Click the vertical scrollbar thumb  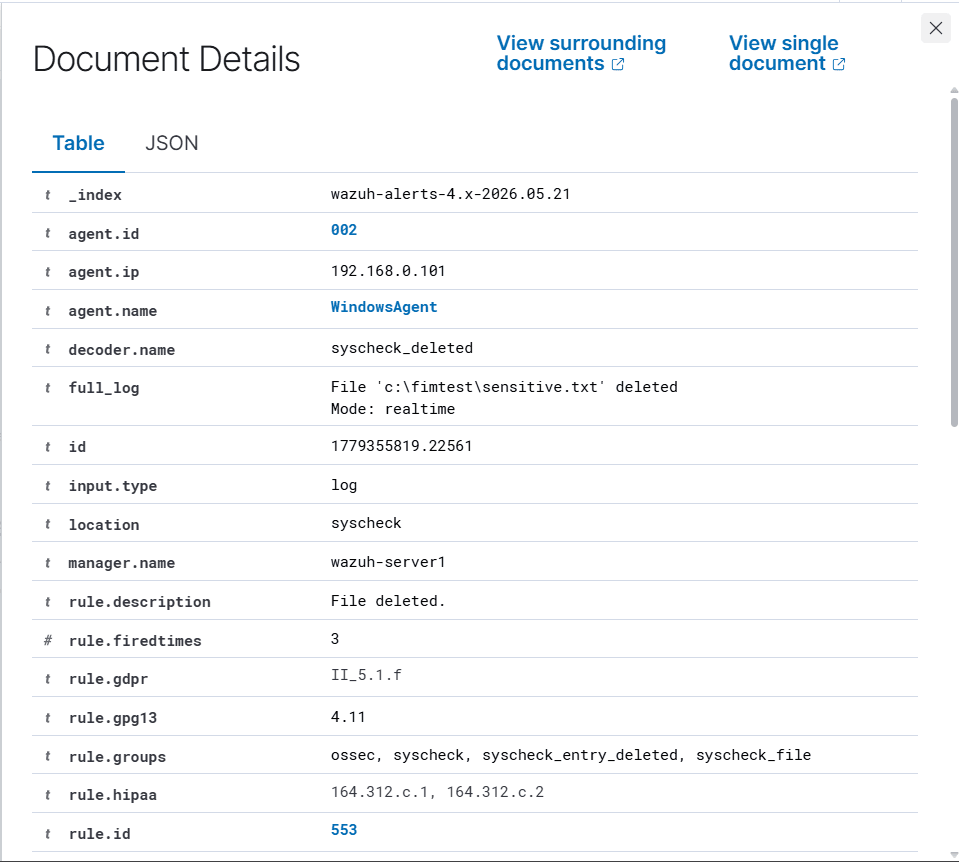pos(954,262)
